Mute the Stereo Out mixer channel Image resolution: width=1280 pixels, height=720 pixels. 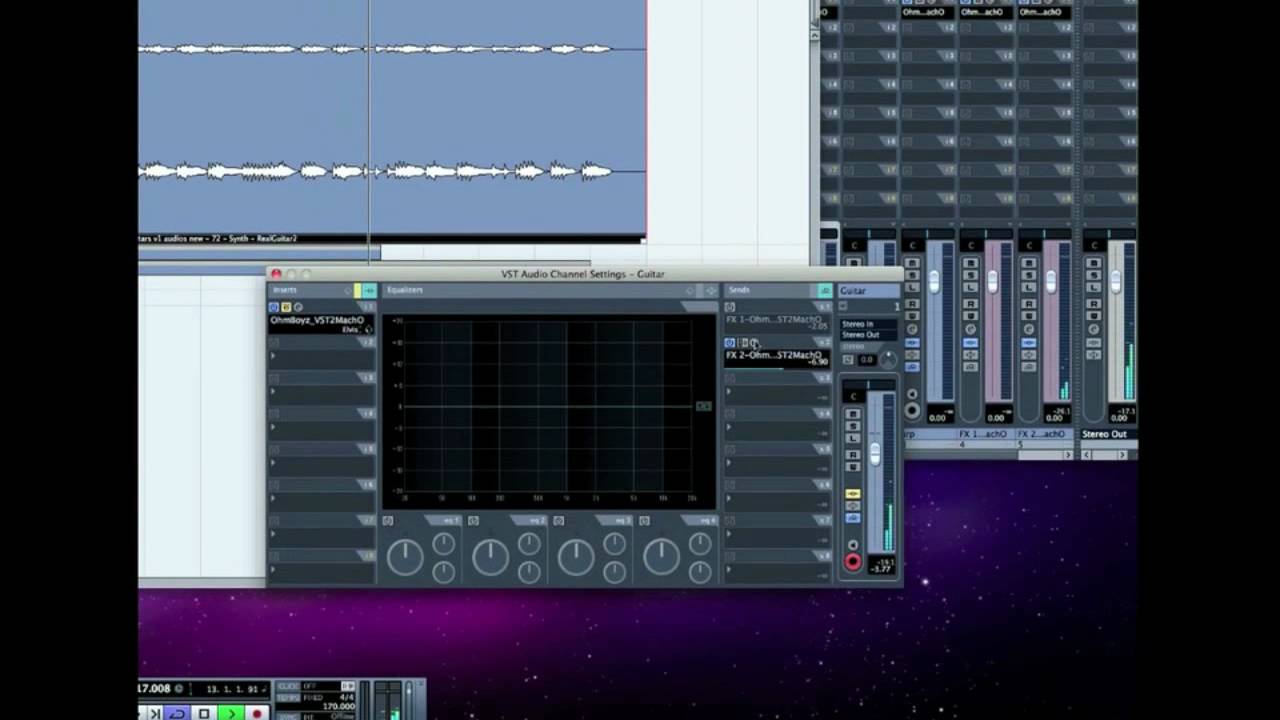(1093, 264)
